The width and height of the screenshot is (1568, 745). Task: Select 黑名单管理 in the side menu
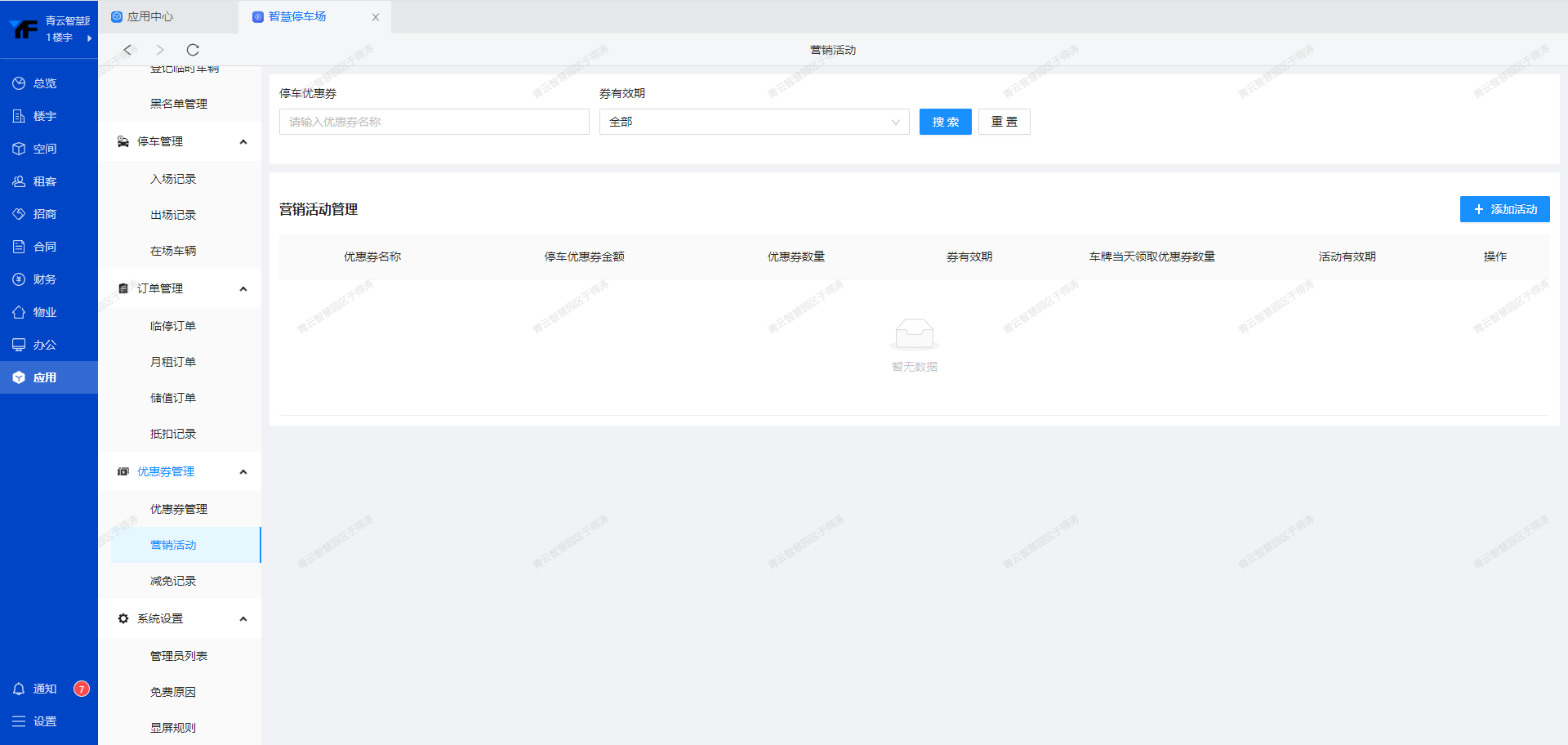coord(178,104)
